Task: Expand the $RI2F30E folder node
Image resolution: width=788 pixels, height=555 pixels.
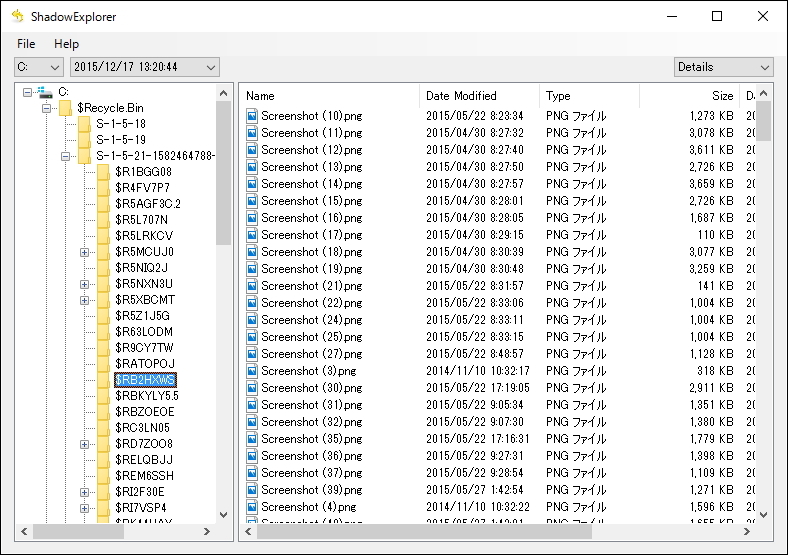Action: (84, 493)
